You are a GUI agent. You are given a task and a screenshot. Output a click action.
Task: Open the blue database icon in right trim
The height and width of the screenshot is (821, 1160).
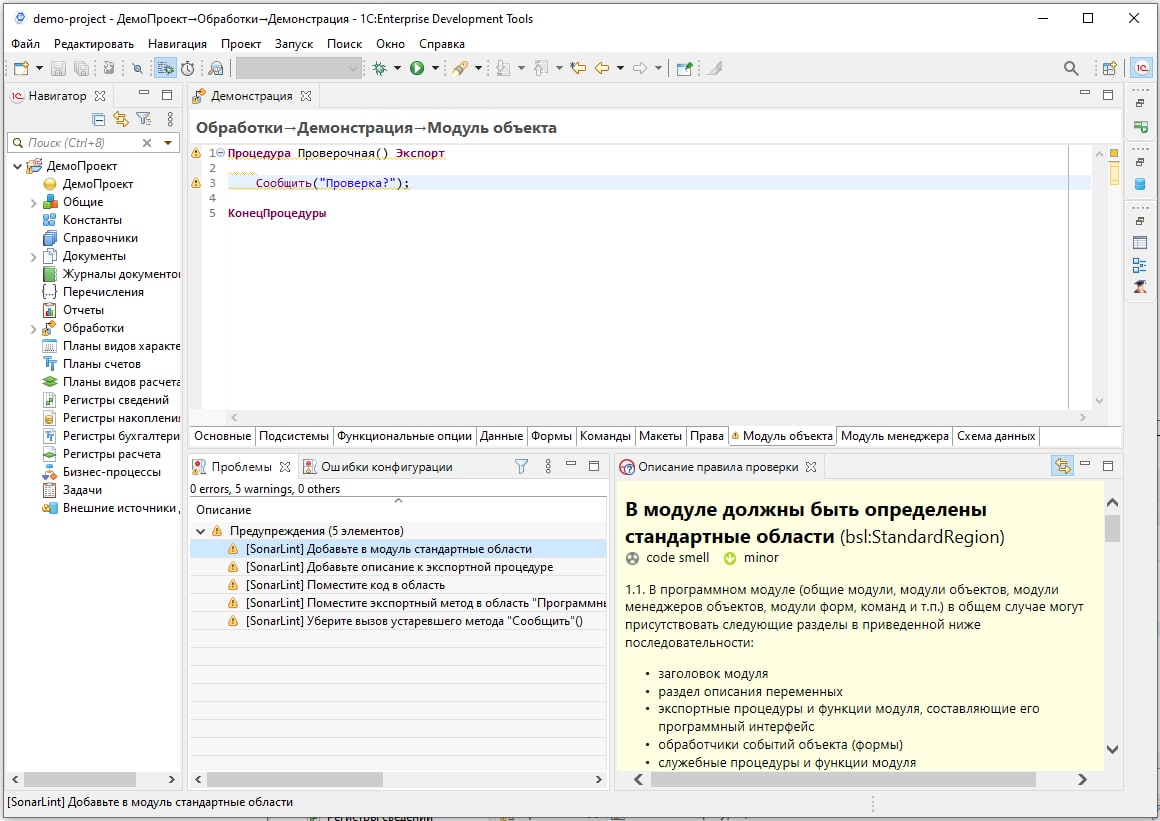1140,183
